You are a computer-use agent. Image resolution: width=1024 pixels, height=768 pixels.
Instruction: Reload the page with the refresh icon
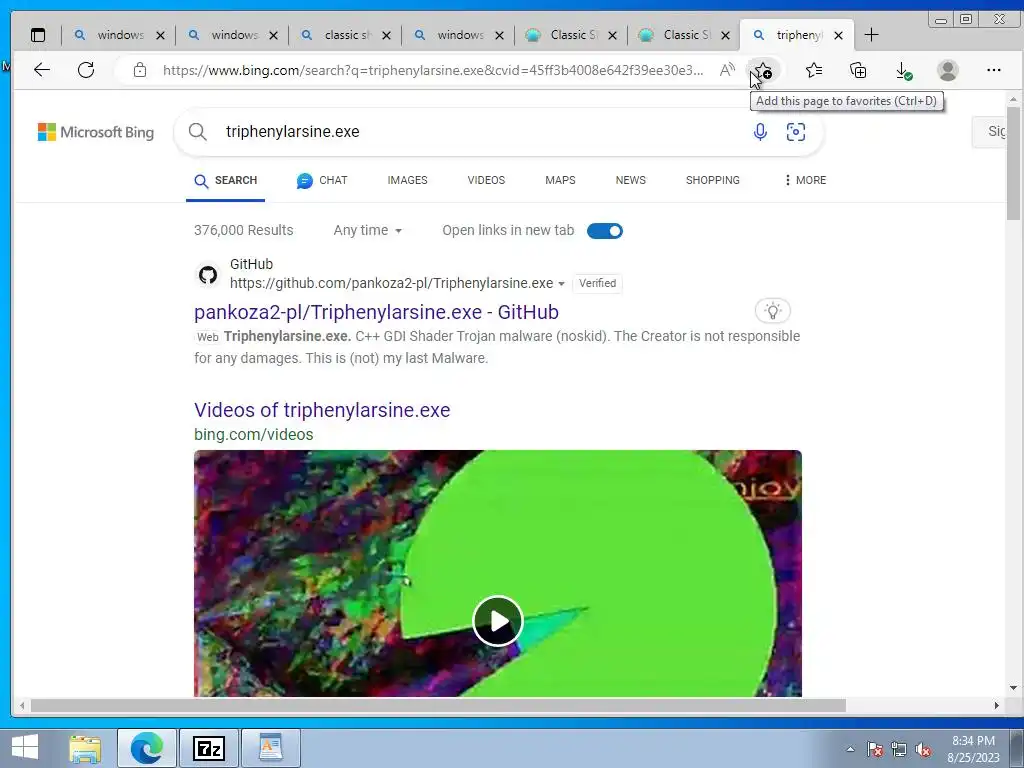(86, 70)
